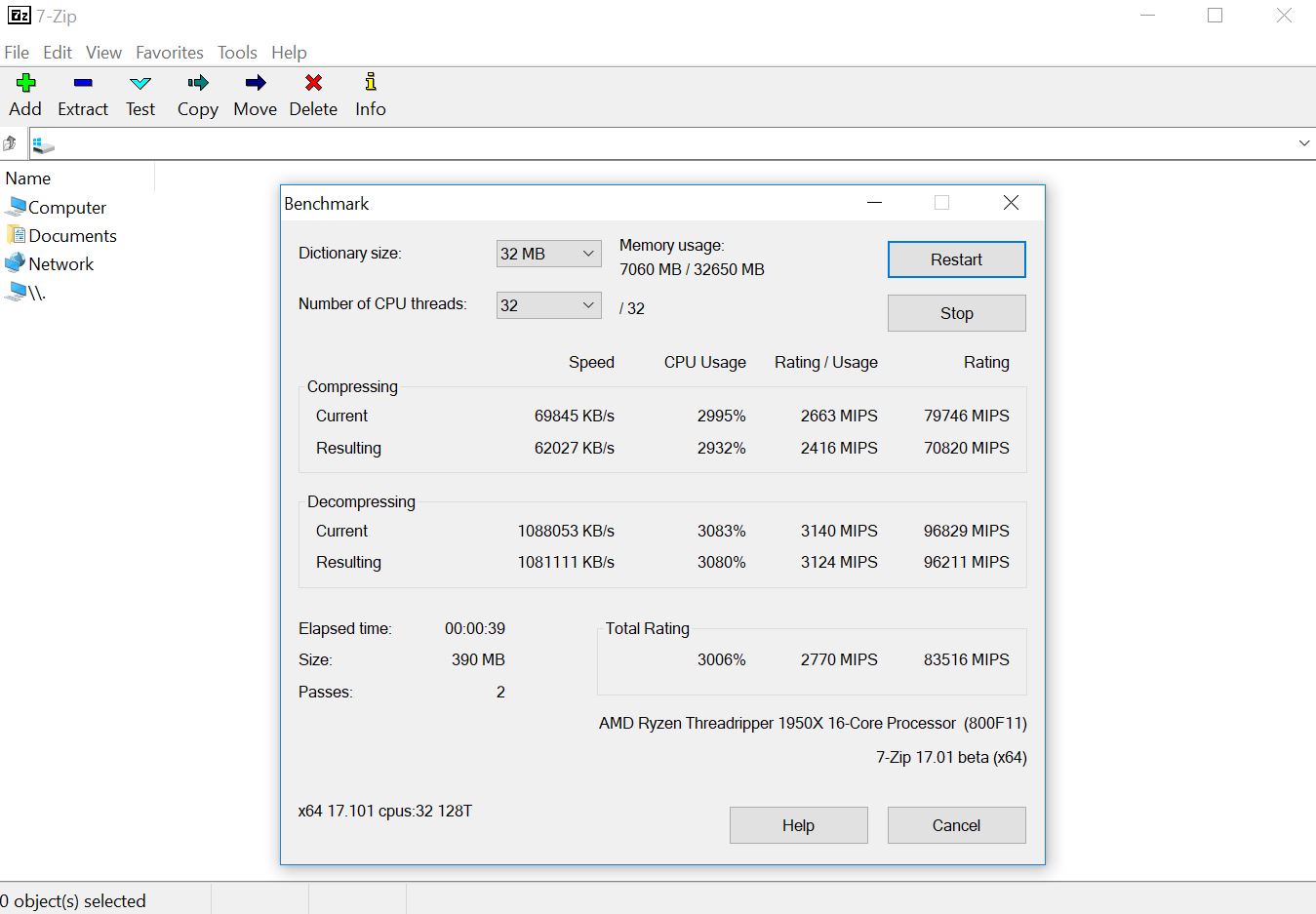Click the up-folder icon beside address bar
The width and height of the screenshot is (1316, 914).
(10, 144)
